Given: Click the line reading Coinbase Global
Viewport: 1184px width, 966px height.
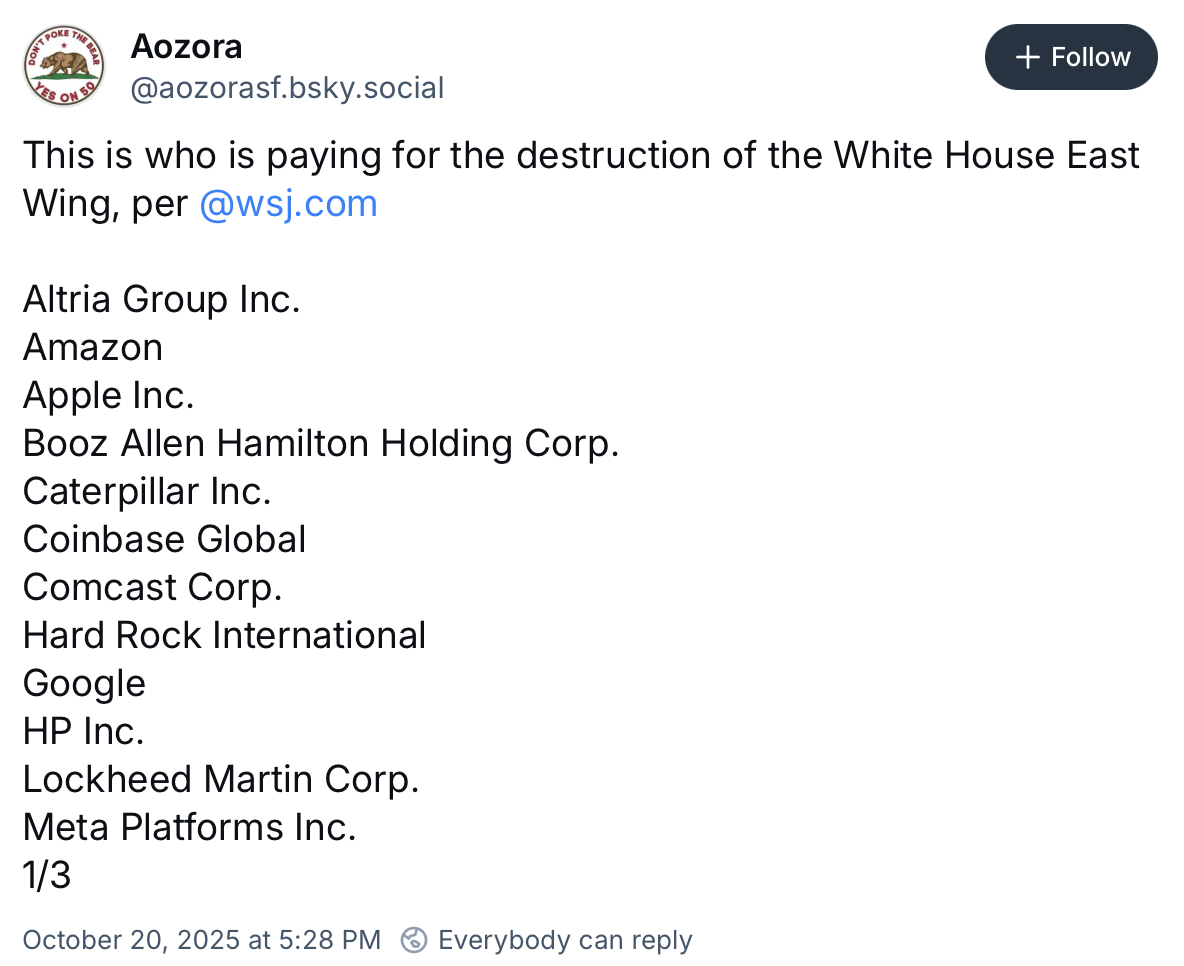Looking at the screenshot, I should 164,539.
